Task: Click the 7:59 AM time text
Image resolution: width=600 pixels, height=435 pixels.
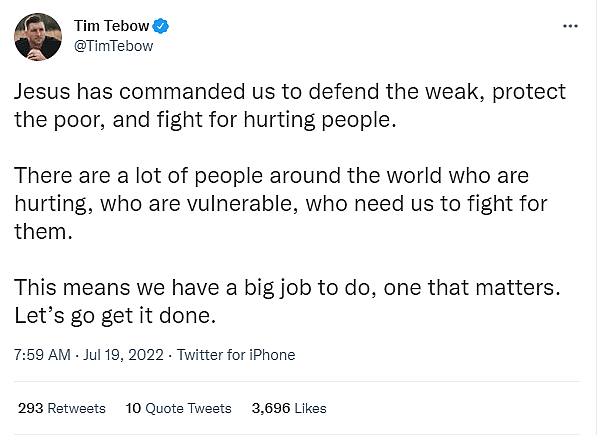Action: pos(41,354)
